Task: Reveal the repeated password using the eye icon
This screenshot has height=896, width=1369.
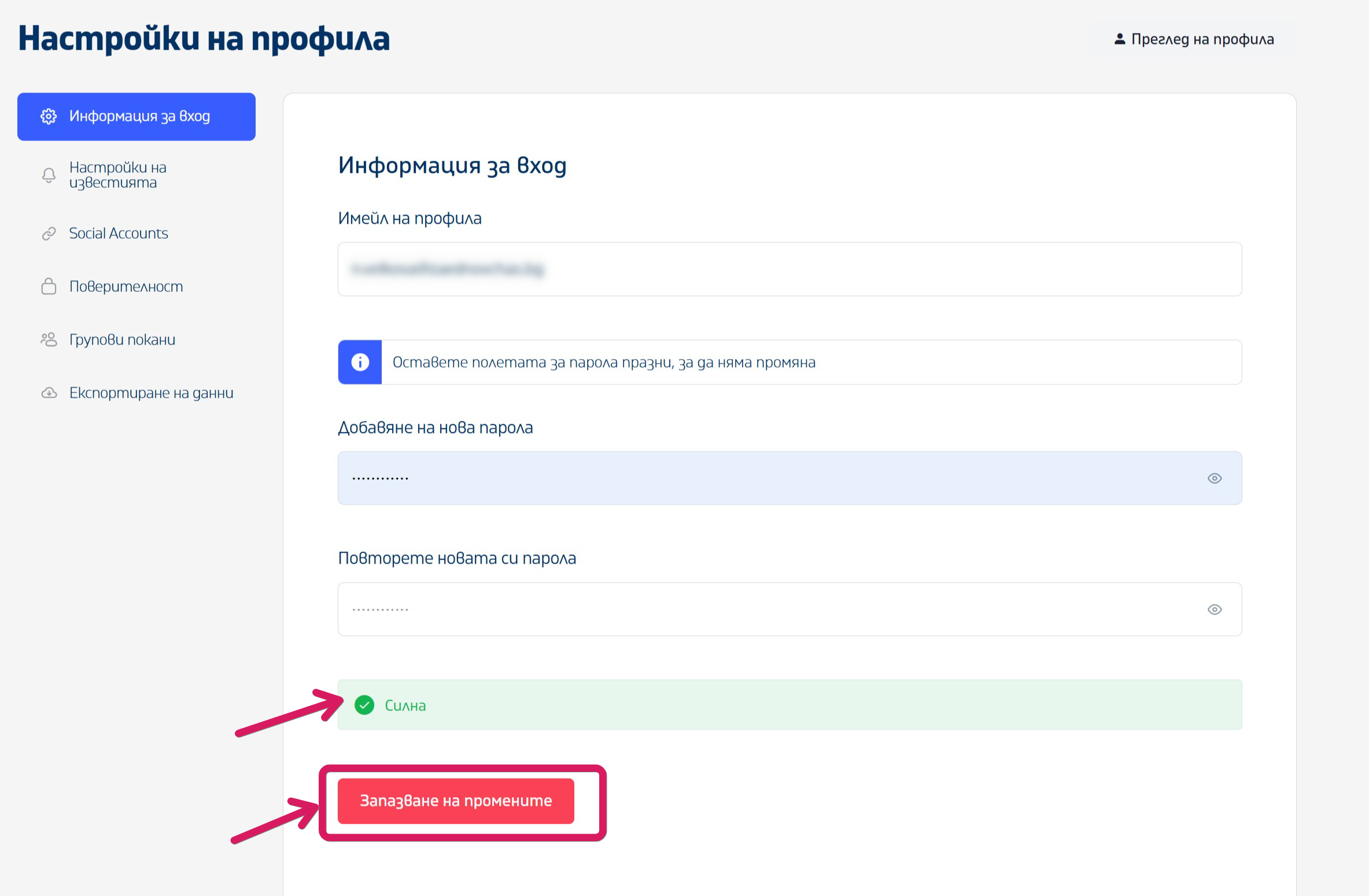Action: (1214, 609)
